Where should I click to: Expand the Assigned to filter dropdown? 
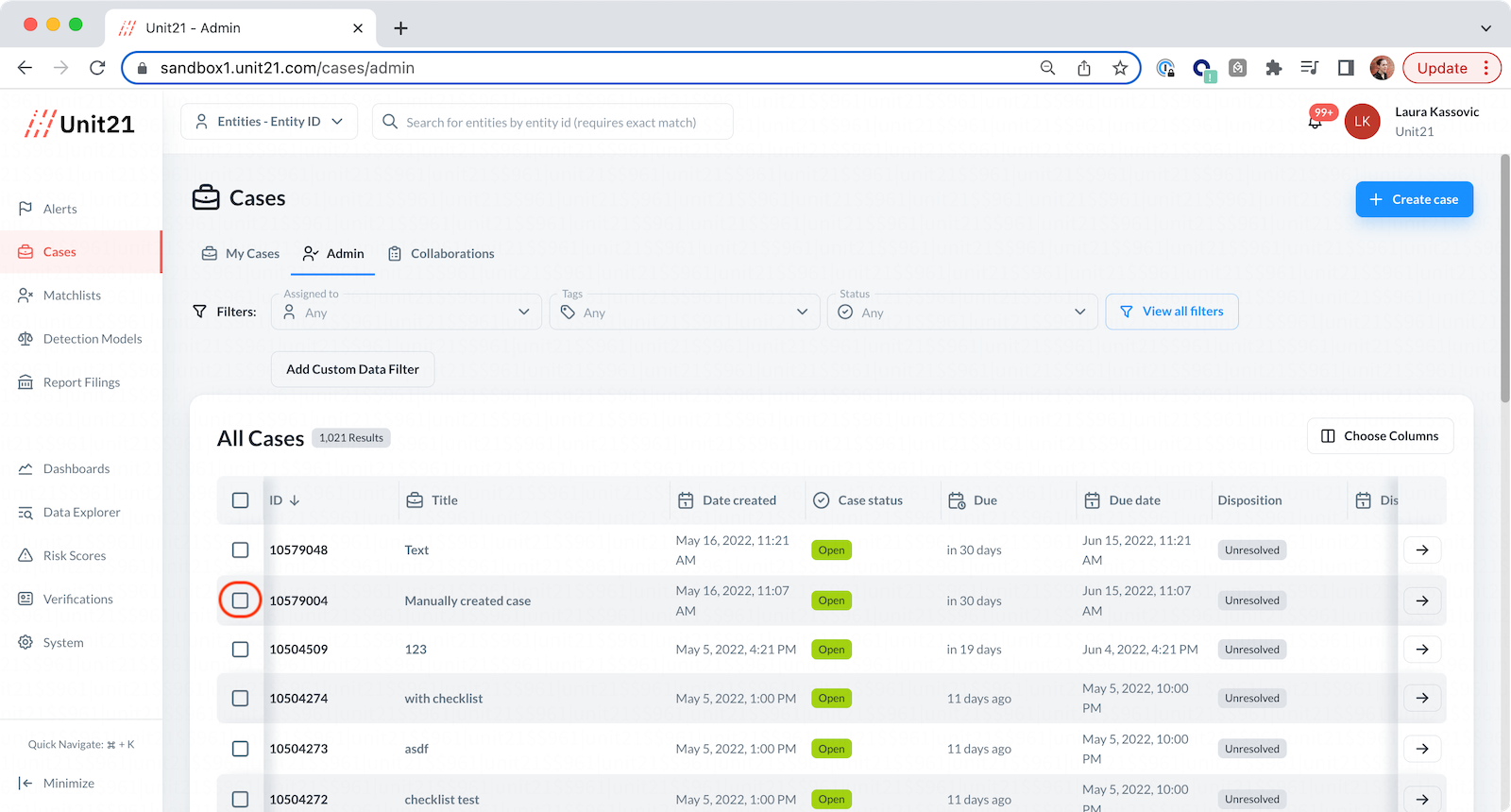[407, 312]
